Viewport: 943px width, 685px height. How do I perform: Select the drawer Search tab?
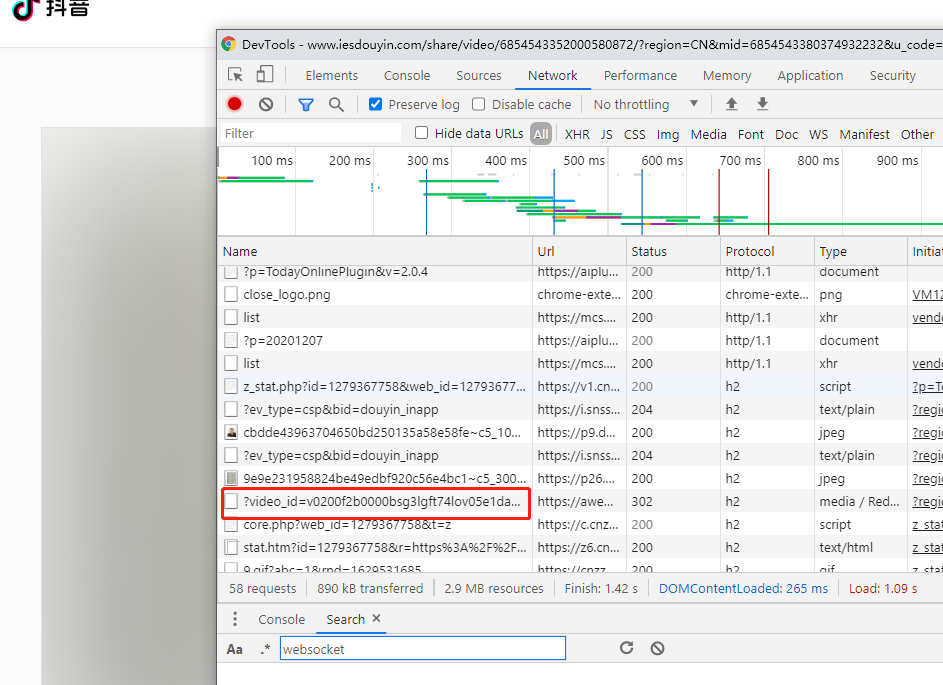click(x=346, y=619)
